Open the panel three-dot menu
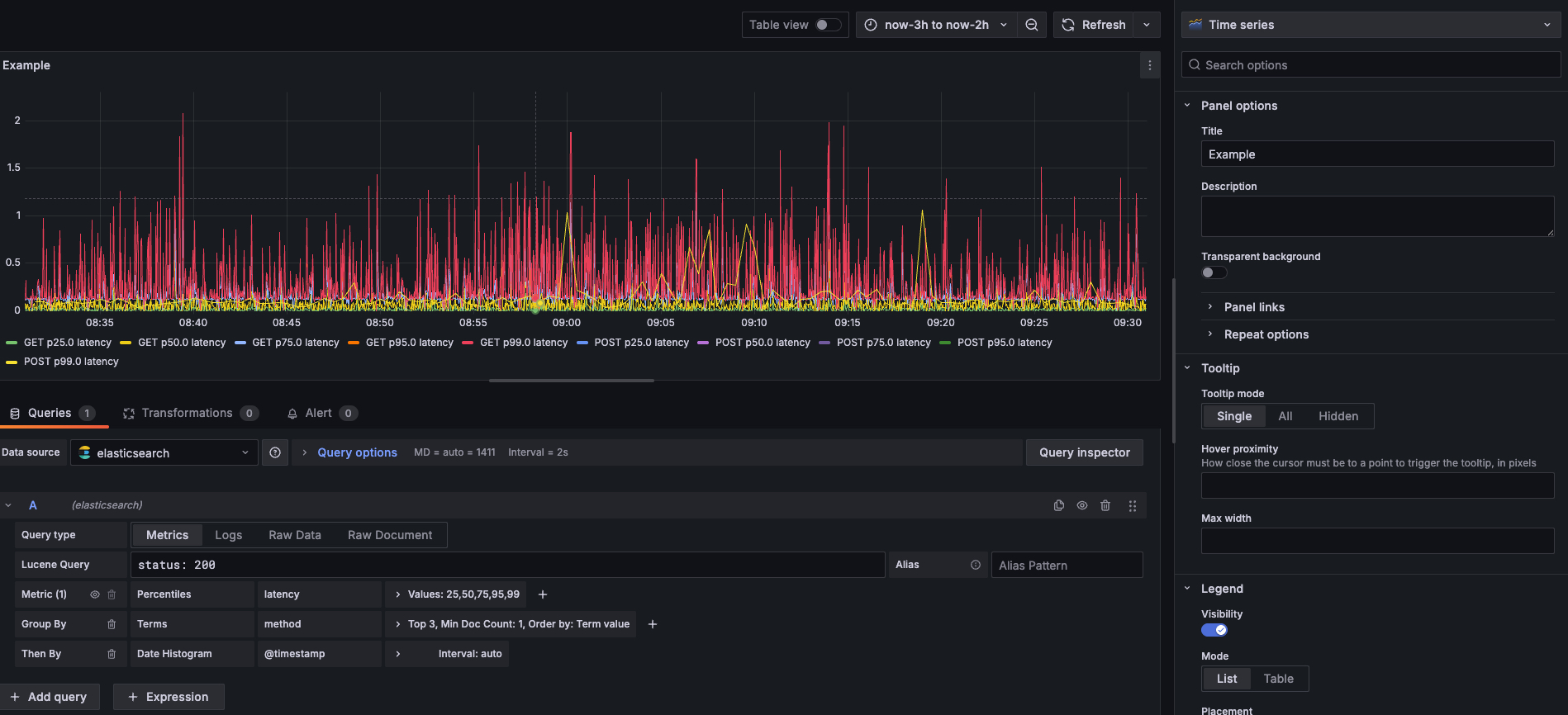 click(1149, 65)
